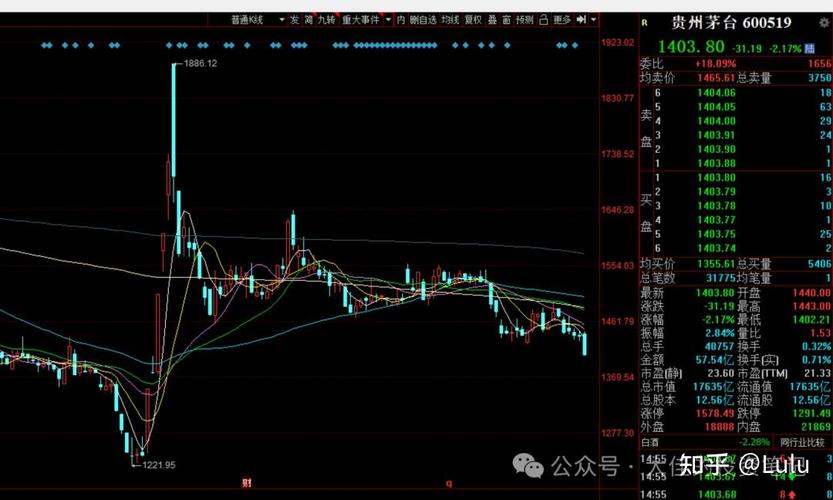Click the 总卖量 value 3750

820,78
